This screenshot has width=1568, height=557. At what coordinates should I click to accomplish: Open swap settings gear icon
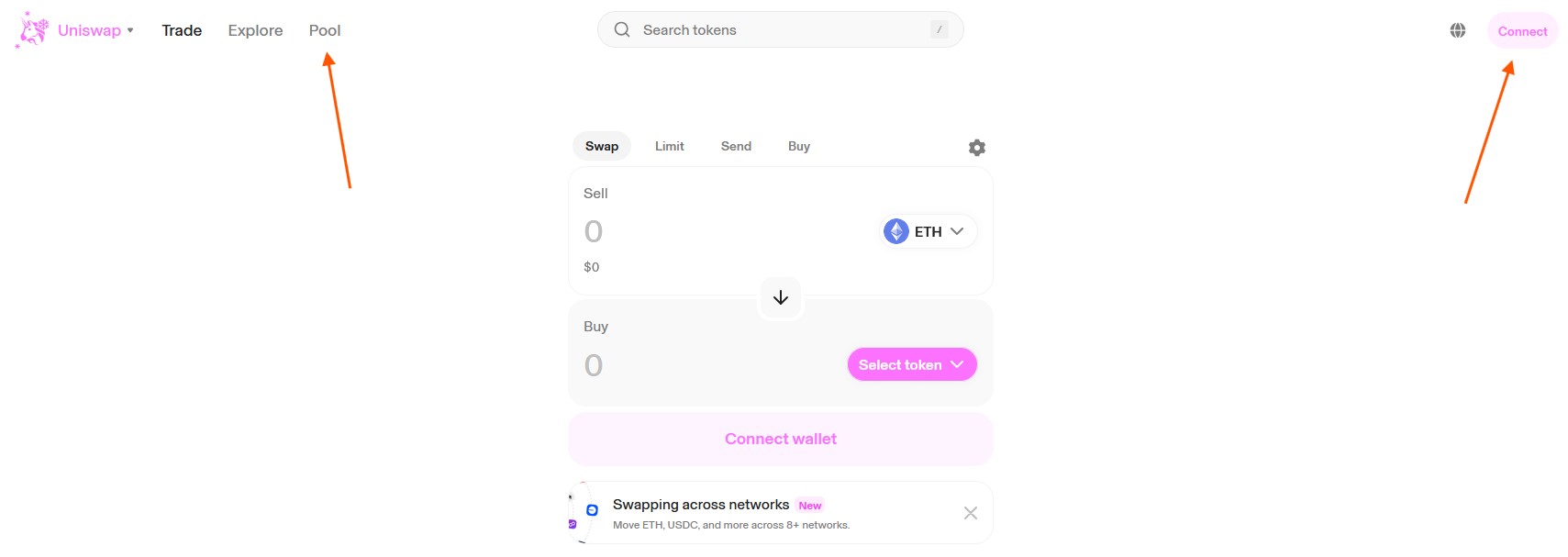point(977,148)
